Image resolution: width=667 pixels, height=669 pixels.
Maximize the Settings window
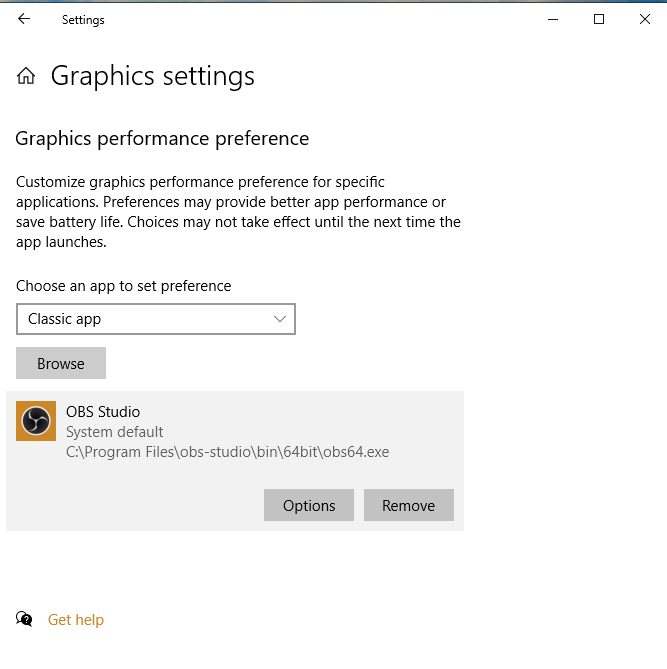(x=599, y=19)
